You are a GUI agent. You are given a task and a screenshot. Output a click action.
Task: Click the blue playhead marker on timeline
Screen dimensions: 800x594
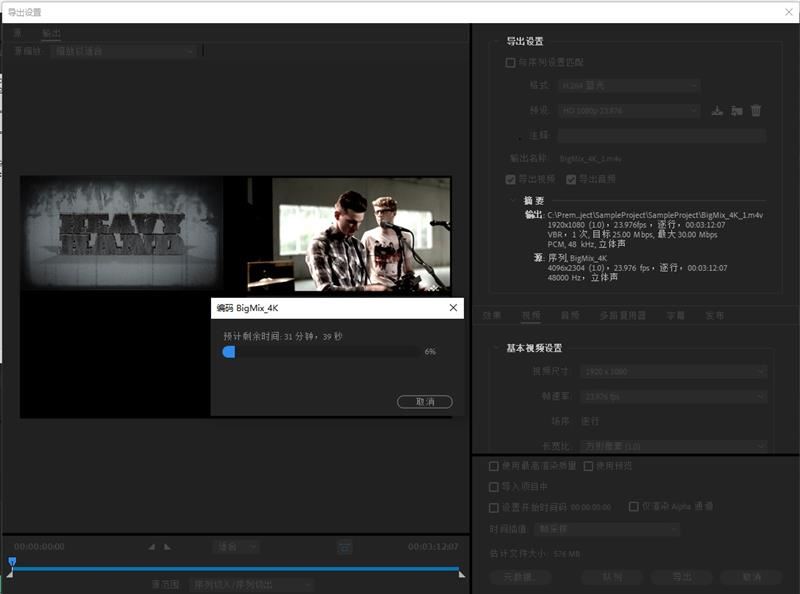(12, 561)
